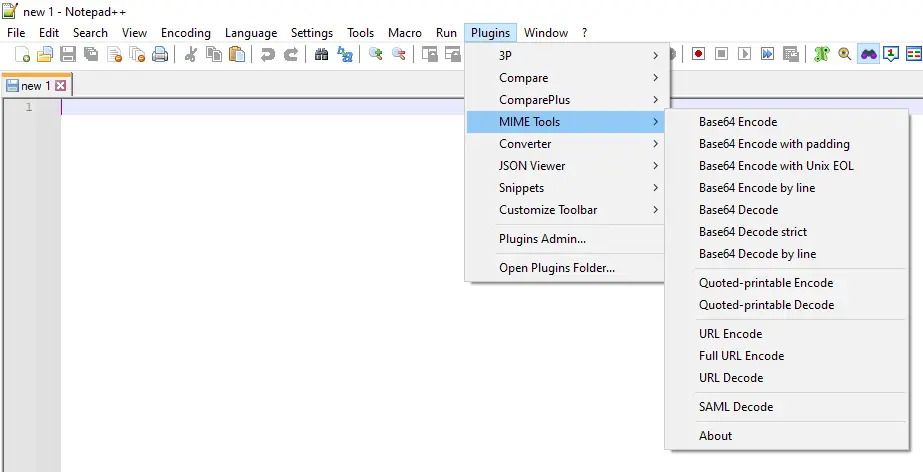Select the new 1 document tab
The width and height of the screenshot is (923, 472).
(36, 86)
